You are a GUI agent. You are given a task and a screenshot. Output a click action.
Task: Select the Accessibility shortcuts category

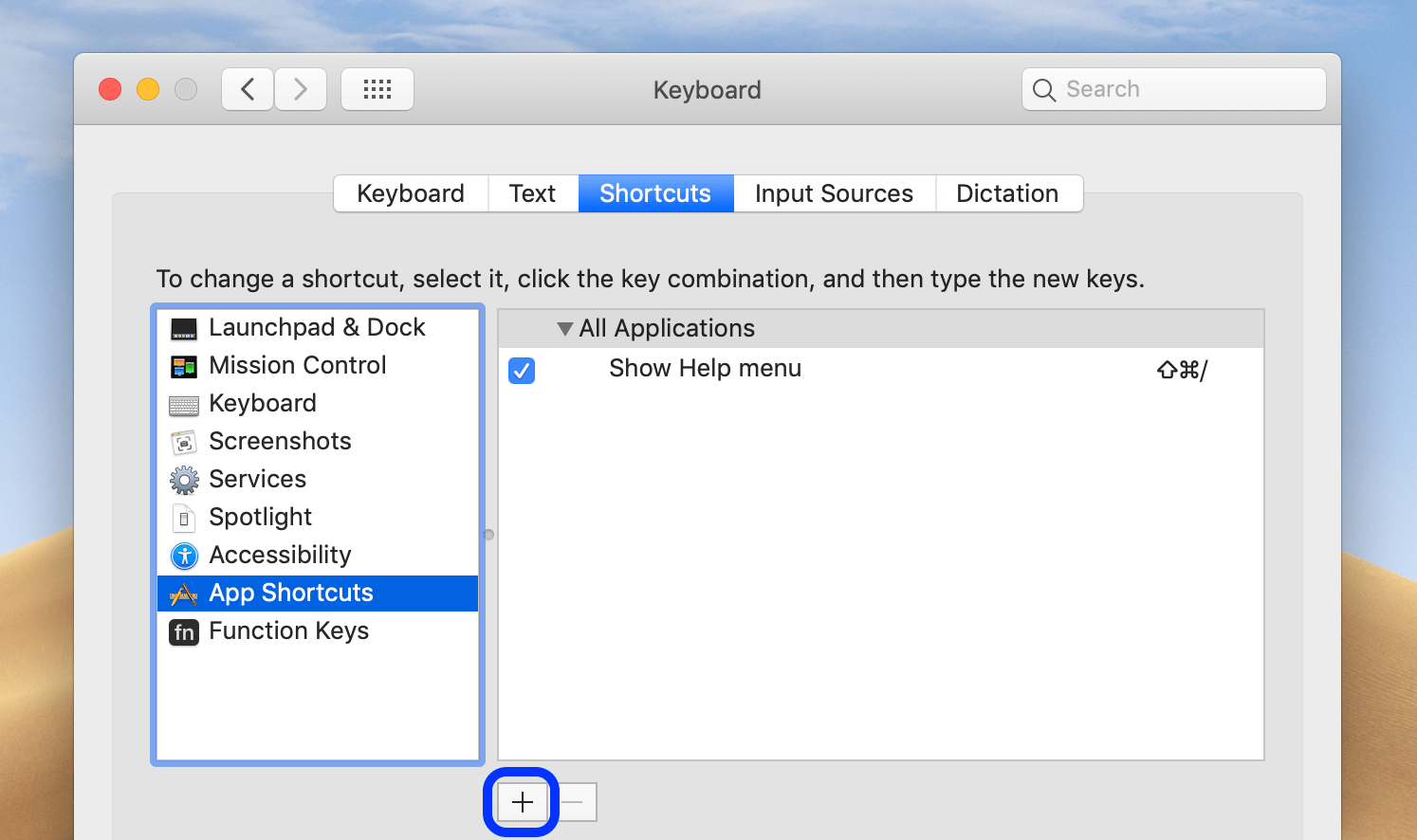tap(280, 555)
